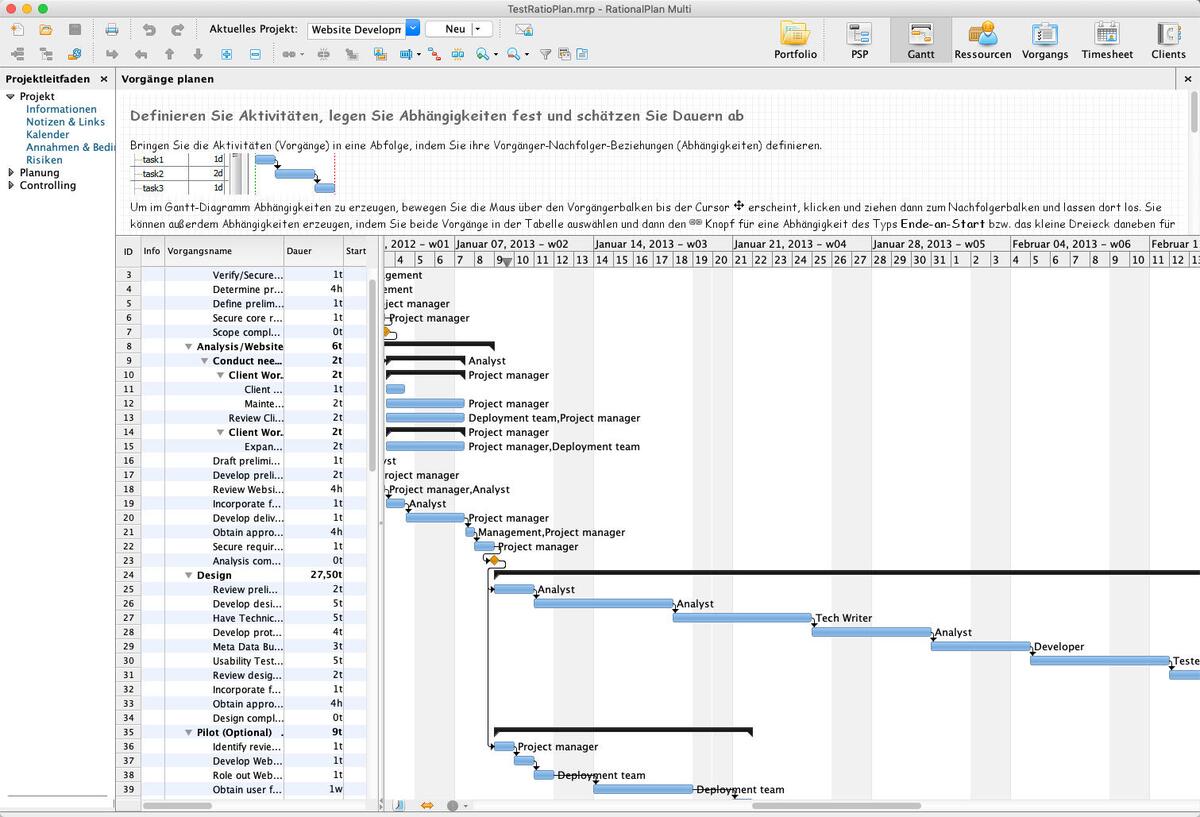Open the Aktuelles Projekt dropdown
Viewport: 1200px width, 817px height.
pos(411,28)
